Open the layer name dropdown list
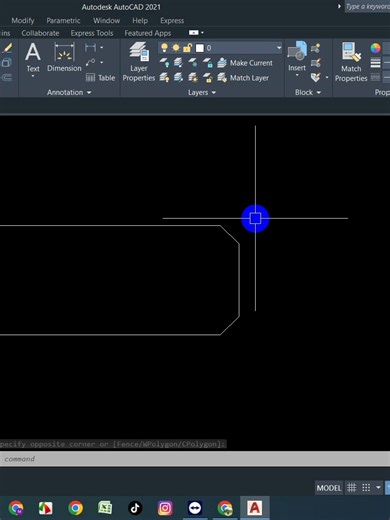This screenshot has width=390, height=520. (x=279, y=48)
